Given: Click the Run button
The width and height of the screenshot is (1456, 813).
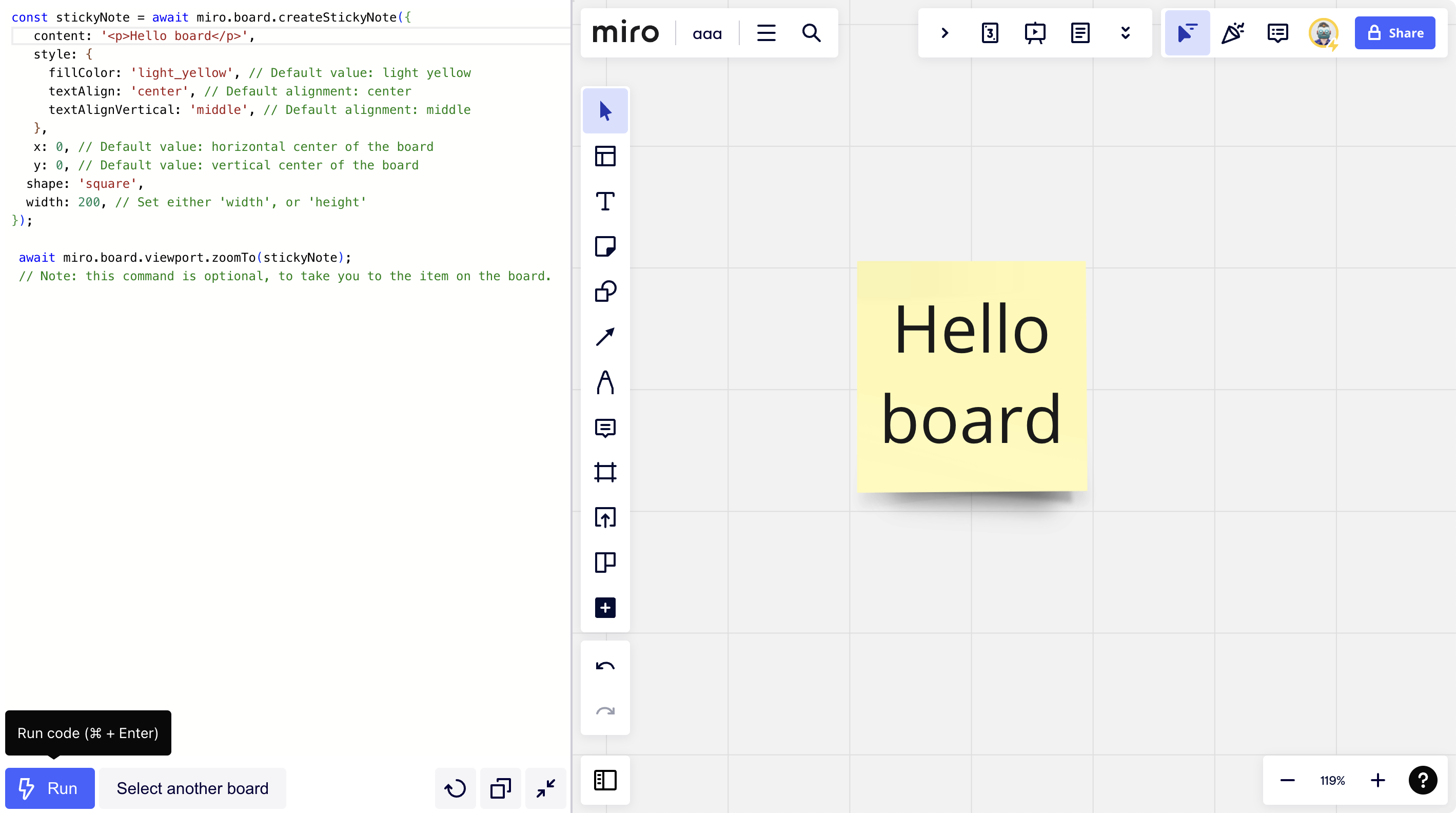Looking at the screenshot, I should (x=50, y=788).
